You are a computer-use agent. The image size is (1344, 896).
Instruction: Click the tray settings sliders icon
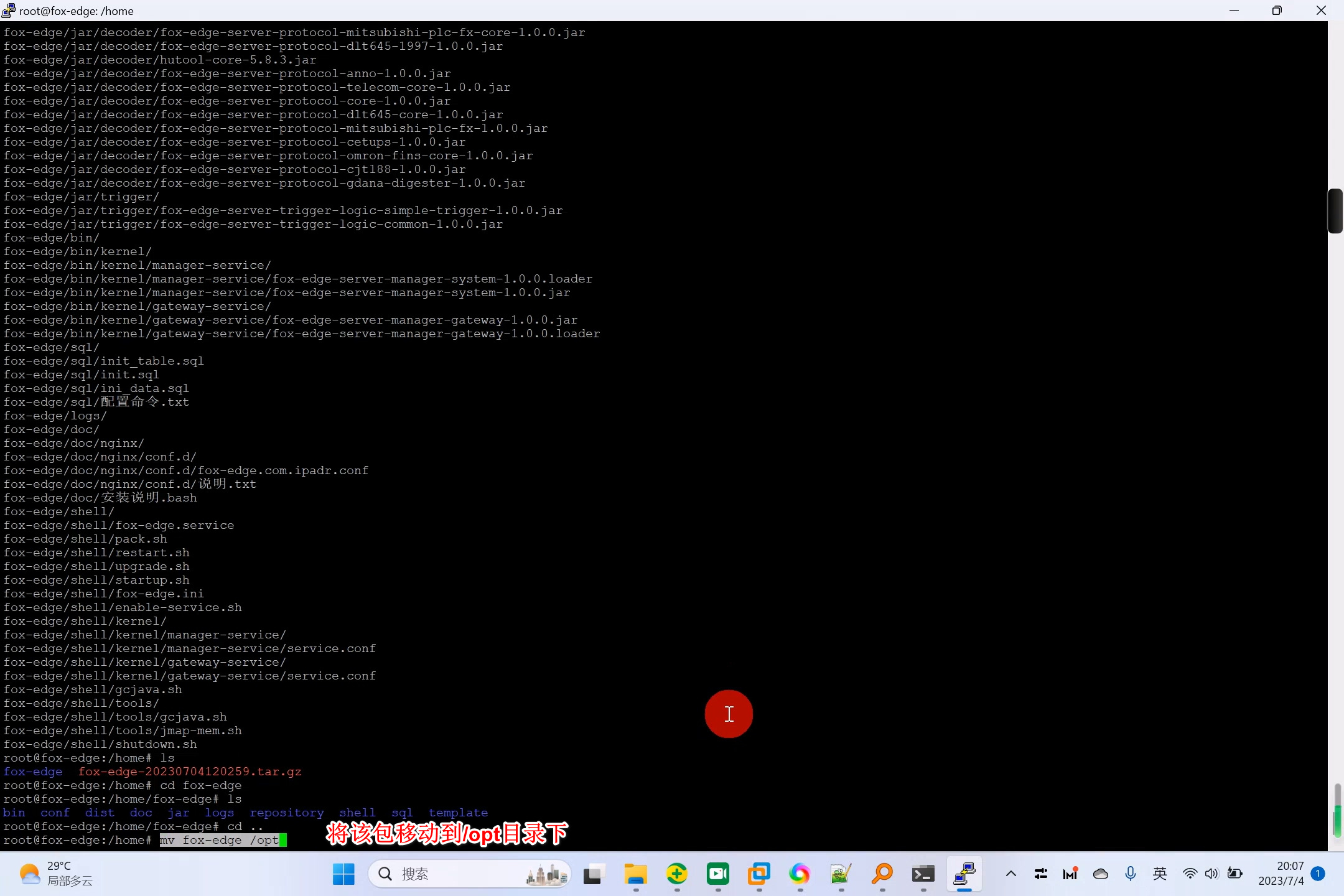1041,874
